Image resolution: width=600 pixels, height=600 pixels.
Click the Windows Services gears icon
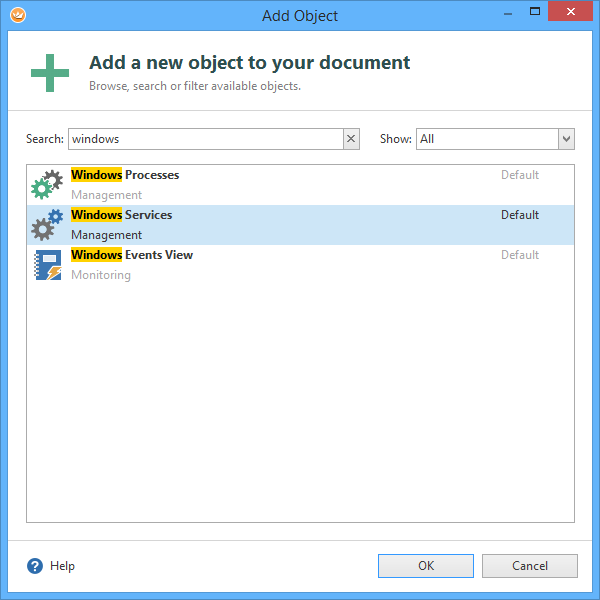[x=47, y=225]
